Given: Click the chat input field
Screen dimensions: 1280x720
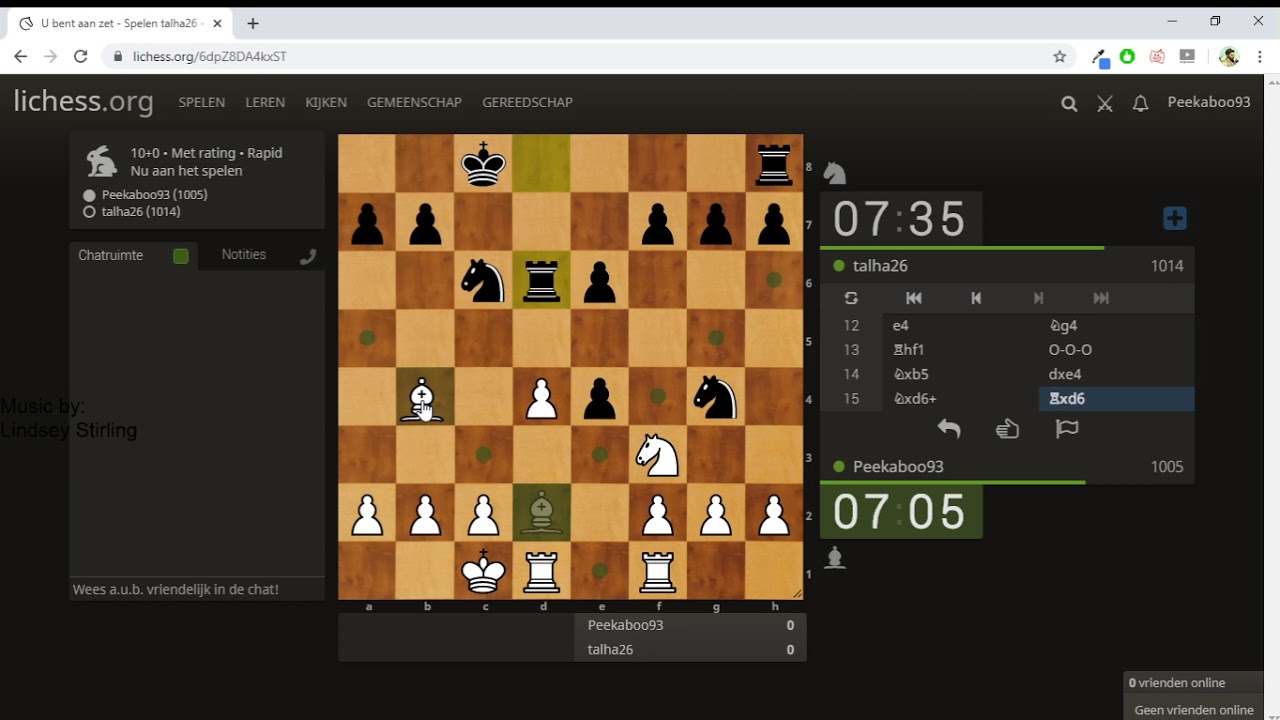Looking at the screenshot, I should coord(197,589).
